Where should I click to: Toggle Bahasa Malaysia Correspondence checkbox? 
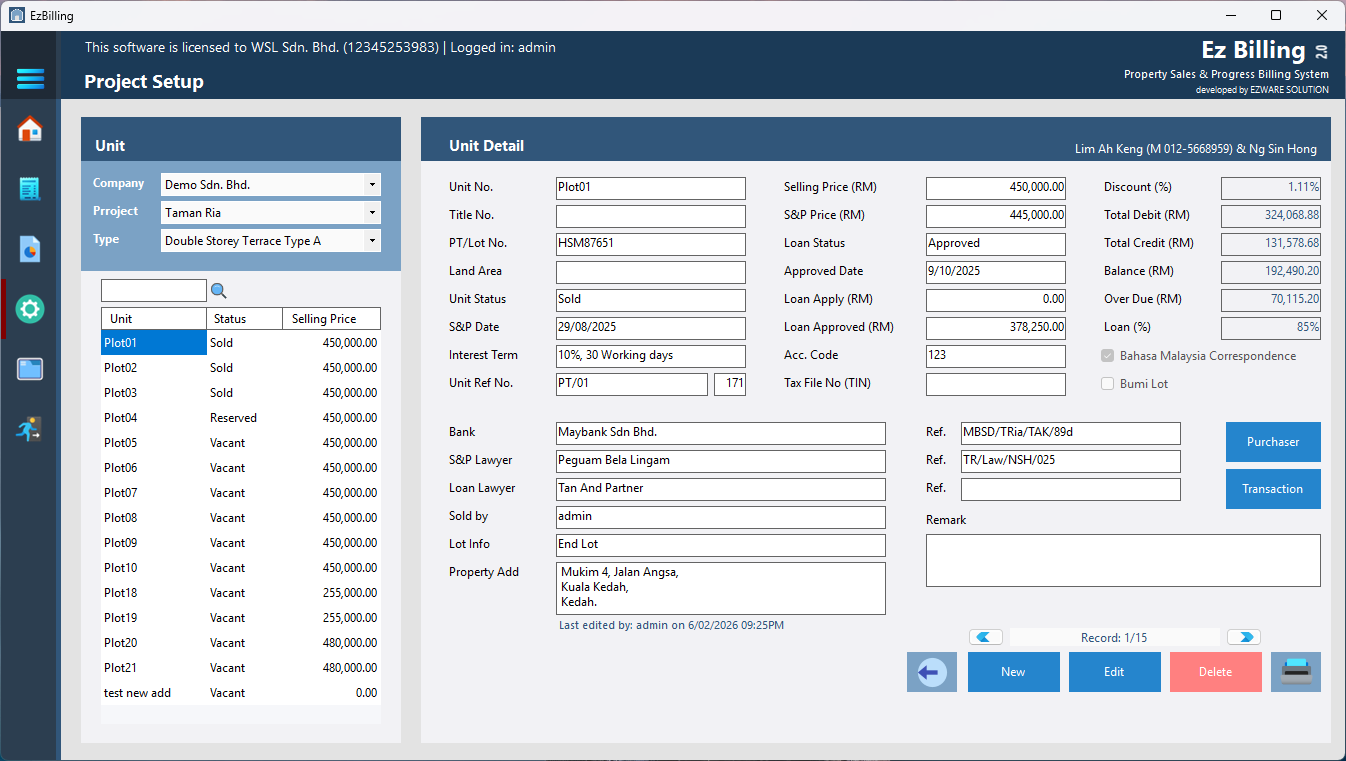click(1107, 356)
